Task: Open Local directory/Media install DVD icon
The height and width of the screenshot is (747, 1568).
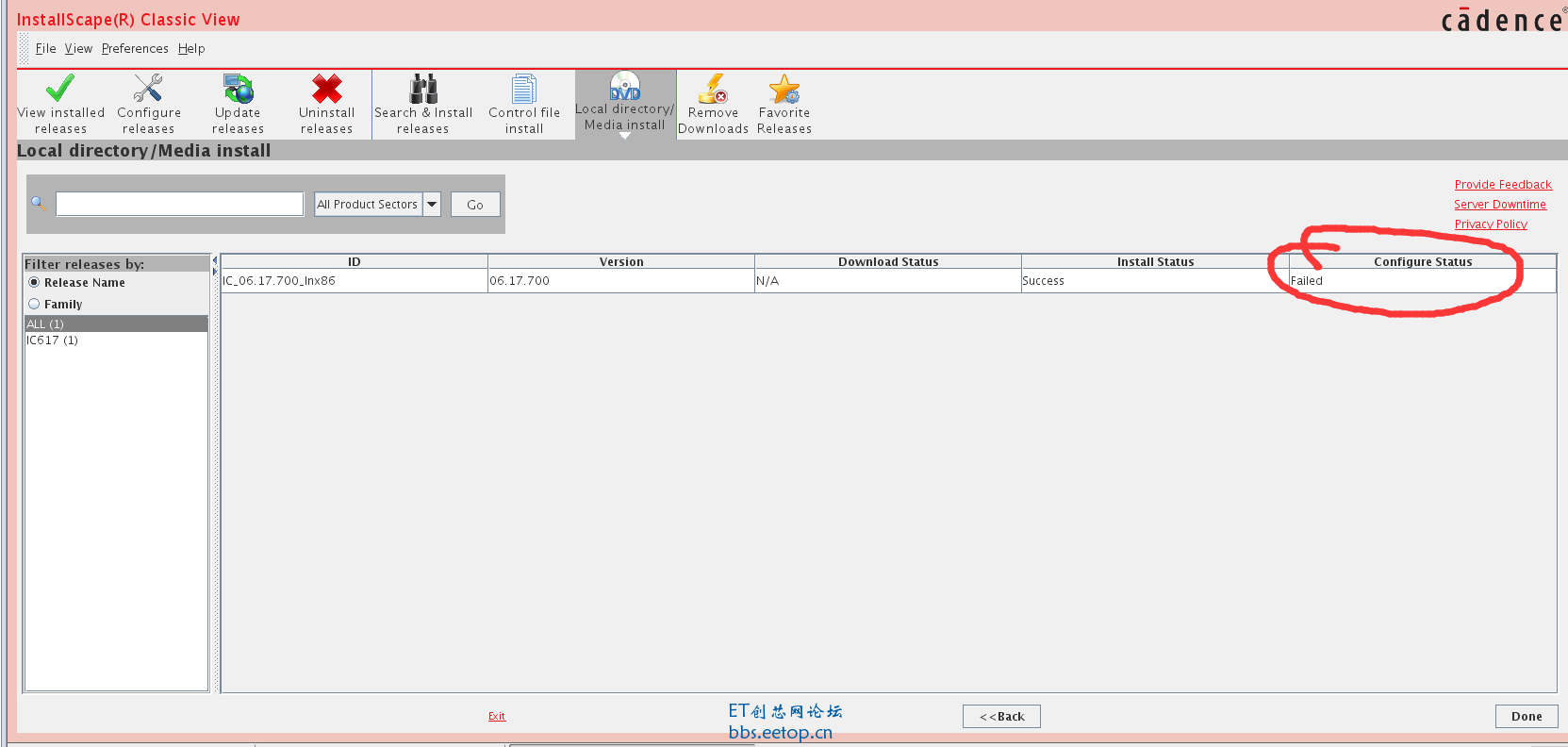Action: coord(625,86)
